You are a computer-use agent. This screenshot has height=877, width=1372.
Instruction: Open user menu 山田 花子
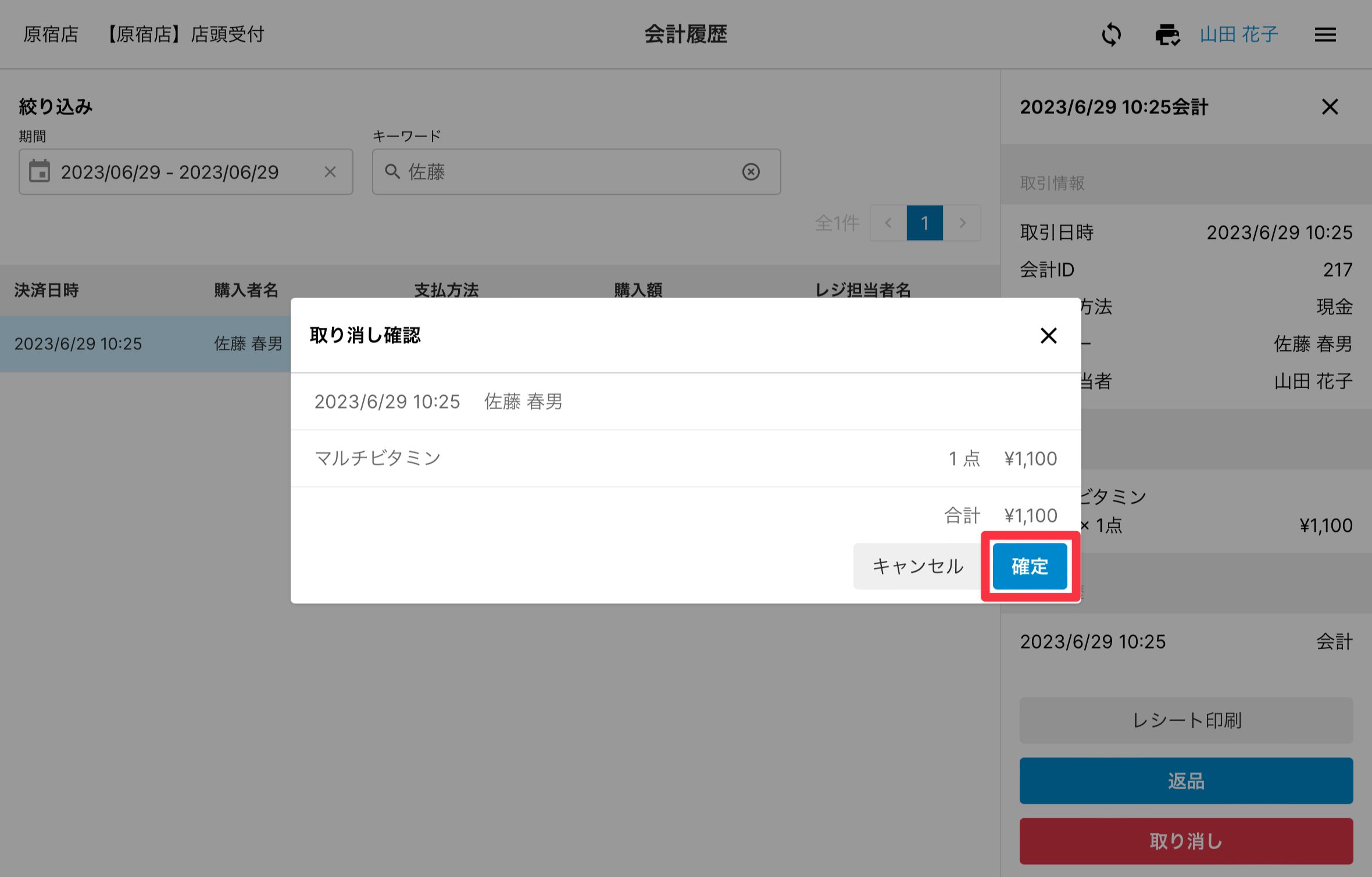pyautogui.click(x=1239, y=35)
